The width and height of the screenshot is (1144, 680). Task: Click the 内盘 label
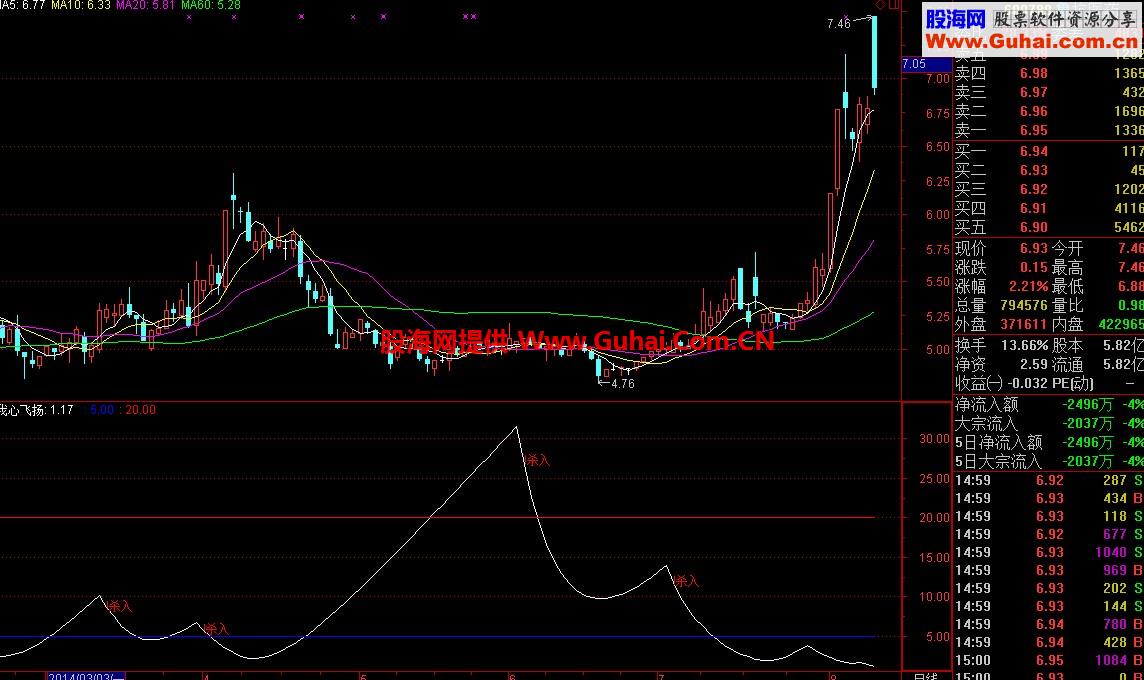tap(1067, 325)
